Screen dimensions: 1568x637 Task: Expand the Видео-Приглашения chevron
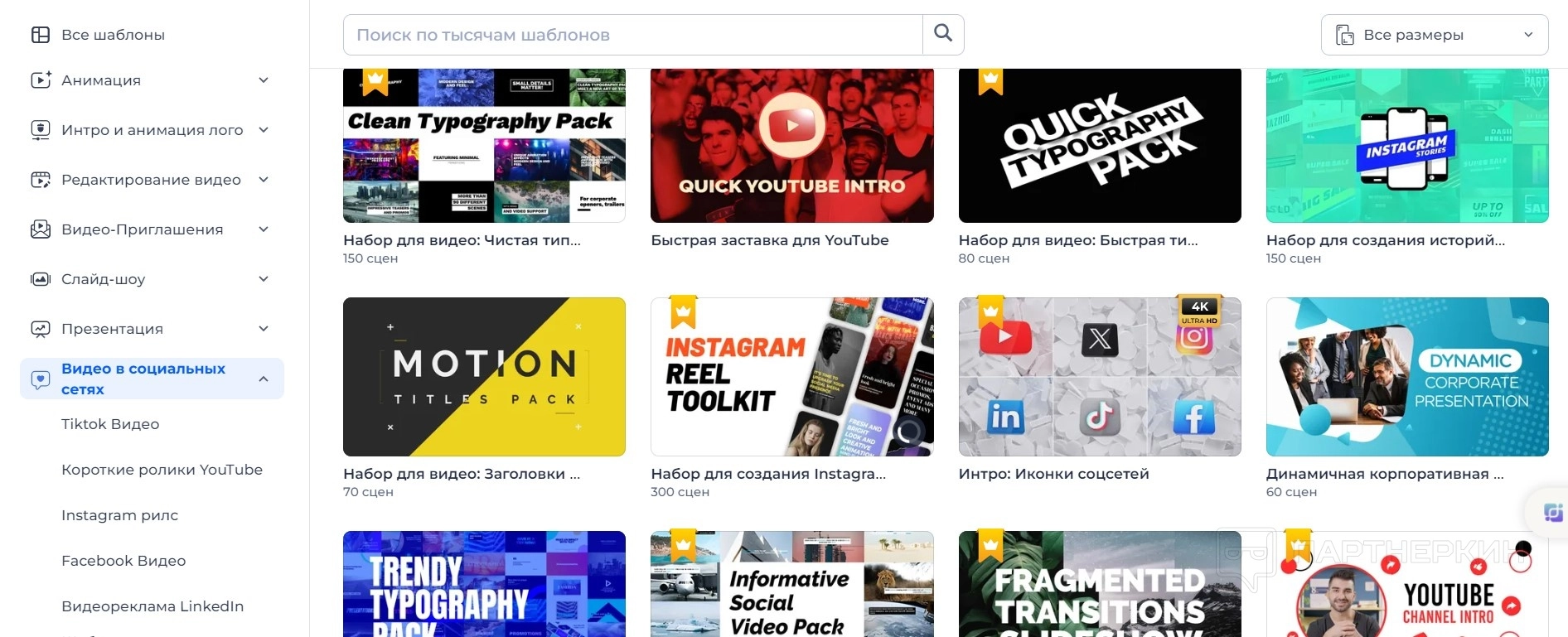pos(264,229)
